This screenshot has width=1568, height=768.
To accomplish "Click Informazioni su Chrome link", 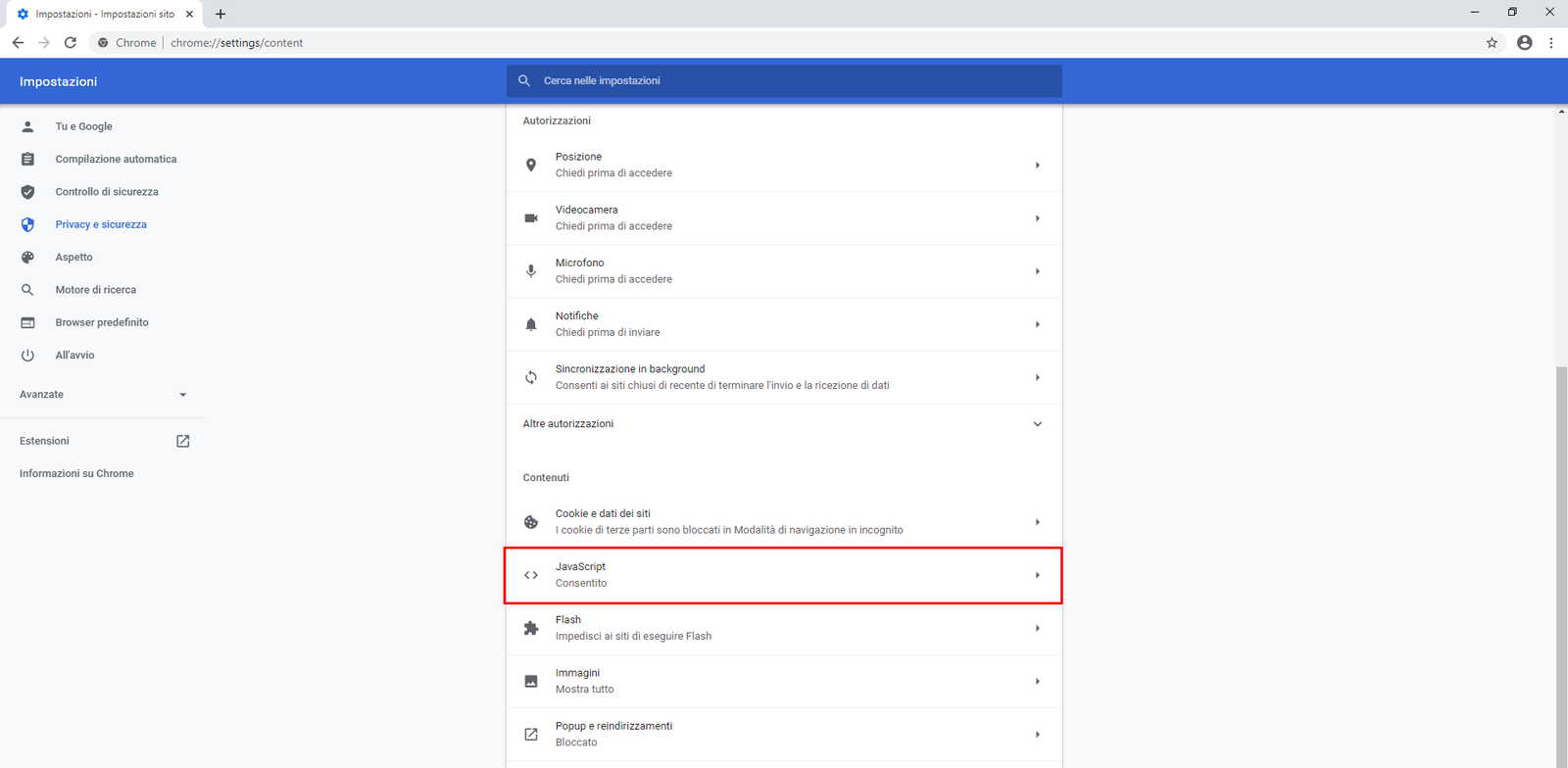I will click(x=76, y=474).
